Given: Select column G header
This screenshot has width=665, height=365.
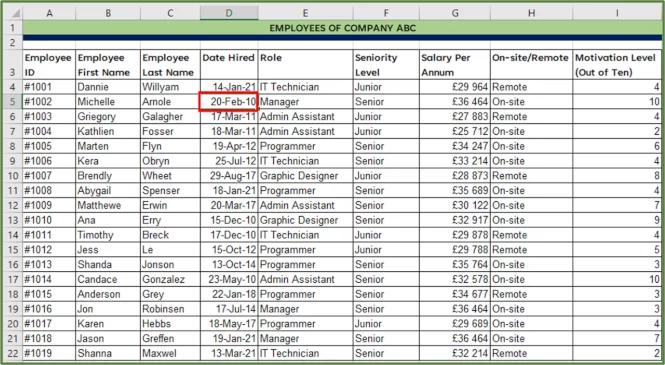Looking at the screenshot, I should click(455, 14).
